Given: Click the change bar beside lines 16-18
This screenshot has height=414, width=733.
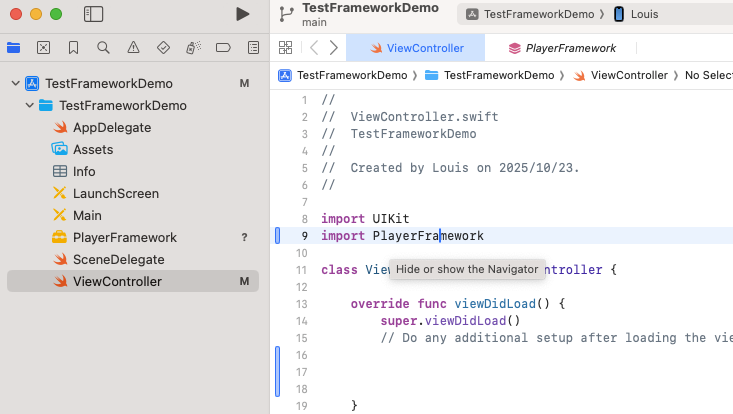Looking at the screenshot, I should pos(277,371).
